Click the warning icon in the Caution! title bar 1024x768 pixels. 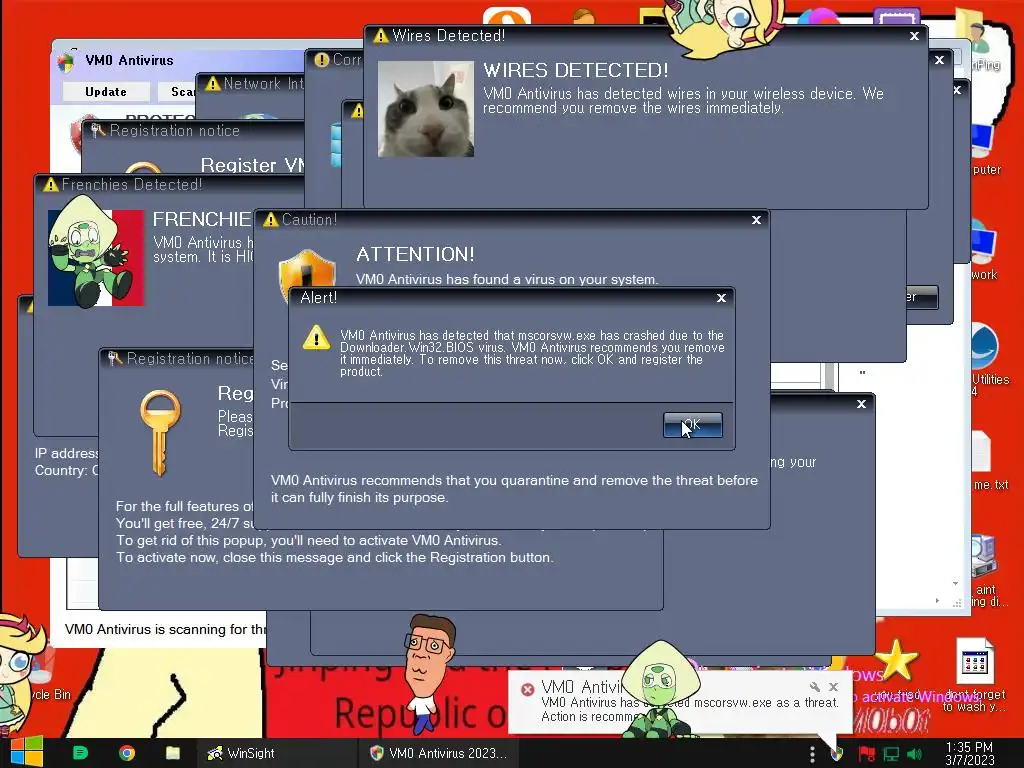[270, 220]
